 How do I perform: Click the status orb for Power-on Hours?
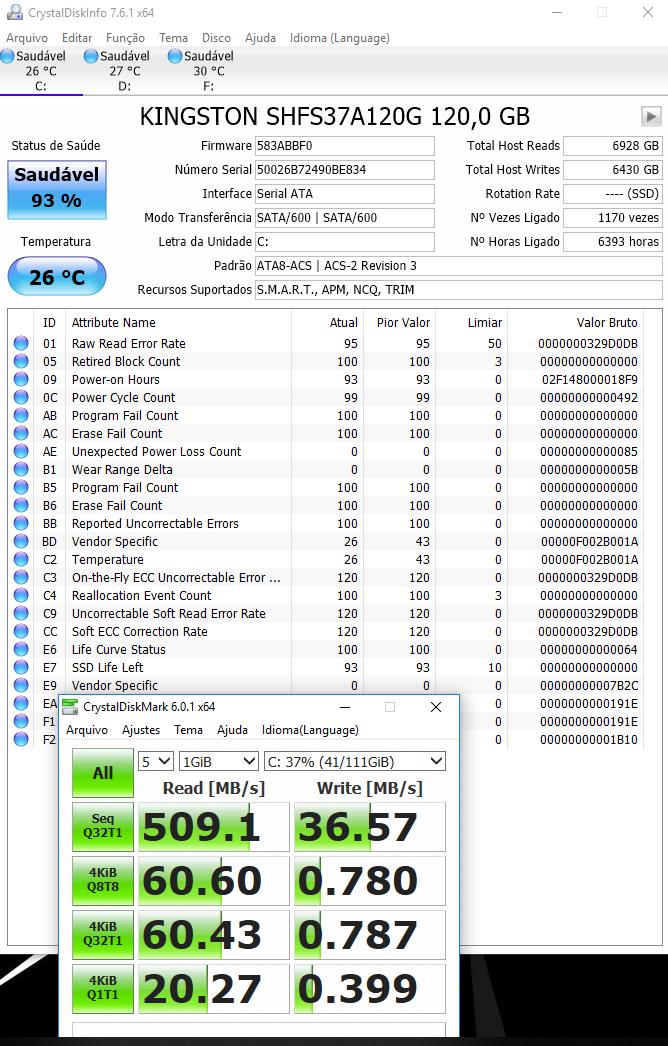point(21,380)
